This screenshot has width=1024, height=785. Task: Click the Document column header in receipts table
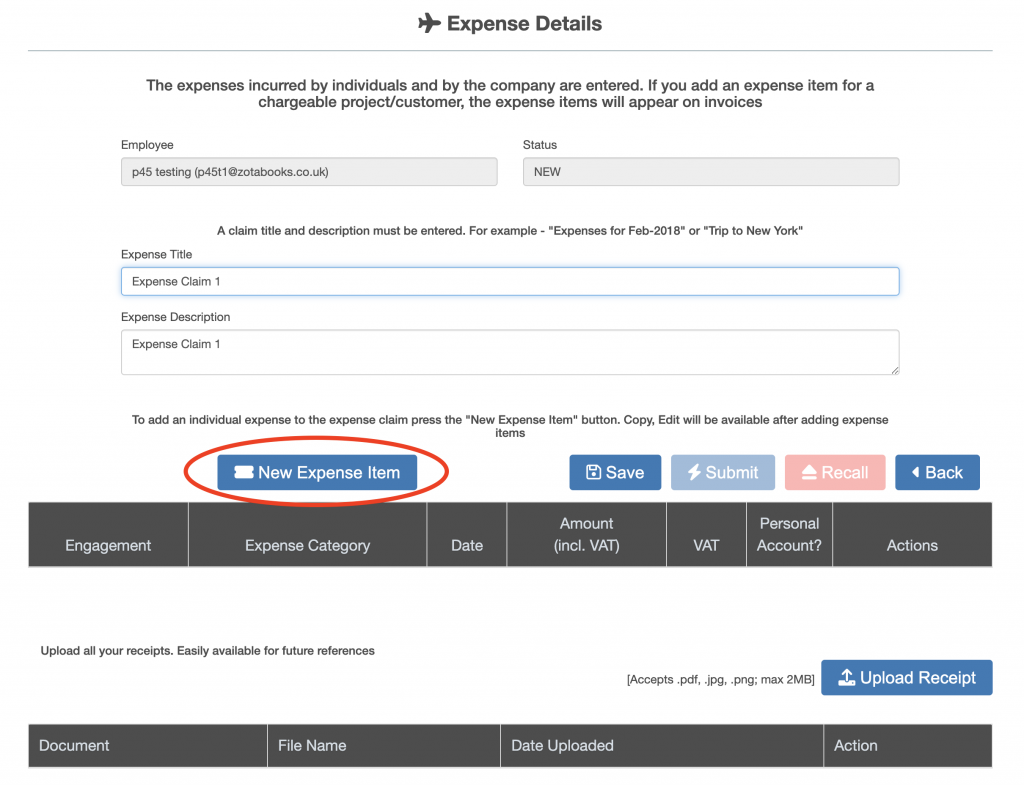pyautogui.click(x=74, y=745)
